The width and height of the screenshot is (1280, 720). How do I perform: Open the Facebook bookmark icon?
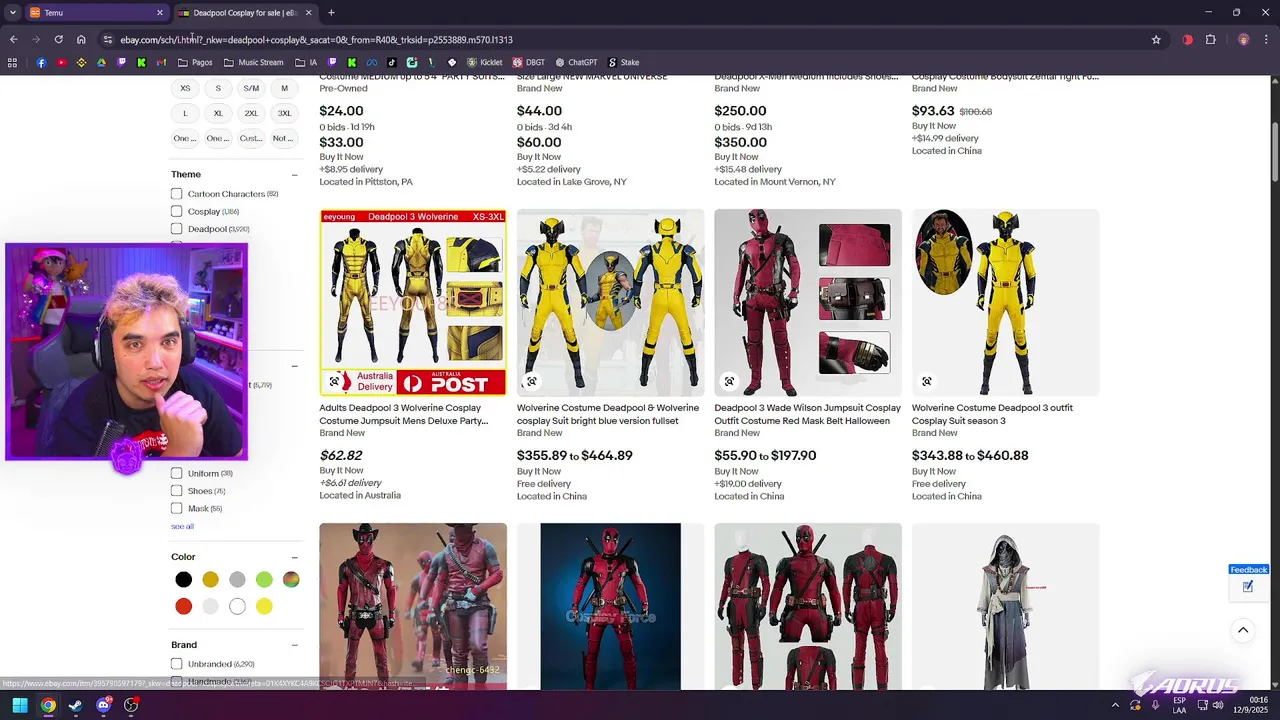41,62
